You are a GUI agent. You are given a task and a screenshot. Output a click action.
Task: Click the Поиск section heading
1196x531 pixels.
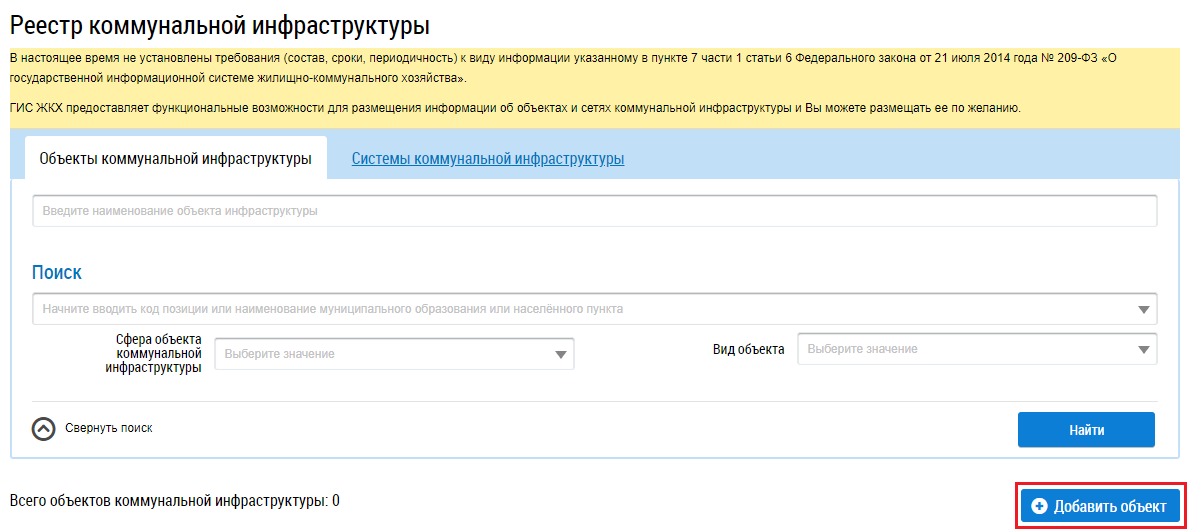pos(57,272)
